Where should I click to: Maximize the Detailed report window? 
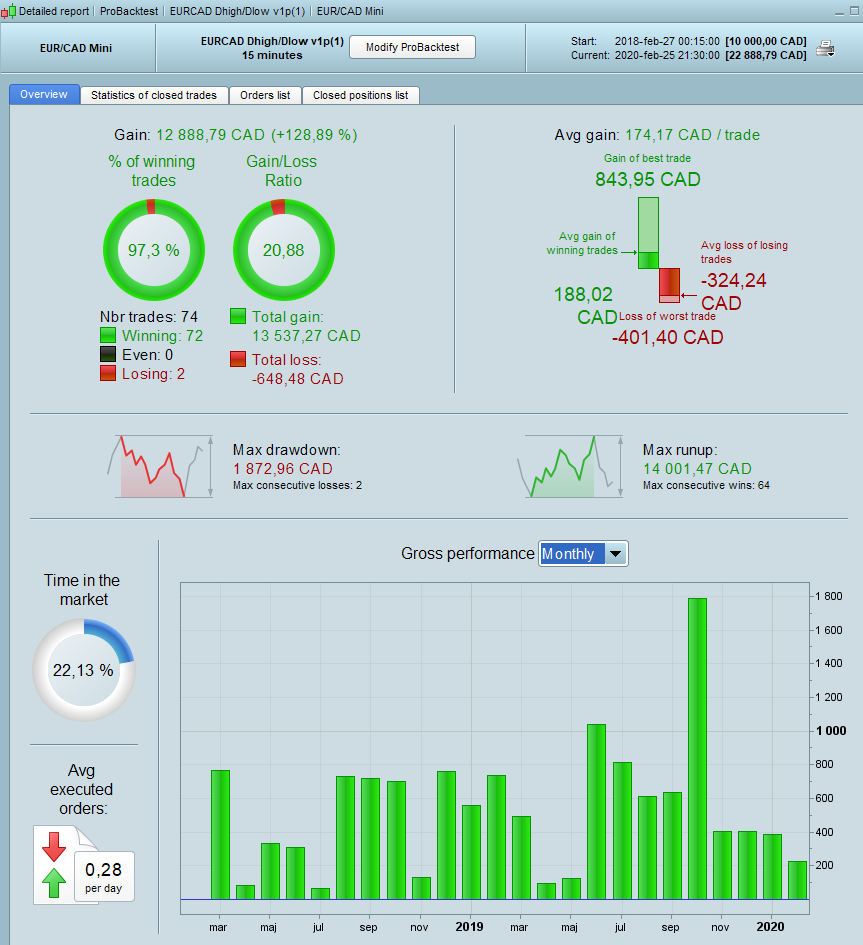click(x=855, y=11)
